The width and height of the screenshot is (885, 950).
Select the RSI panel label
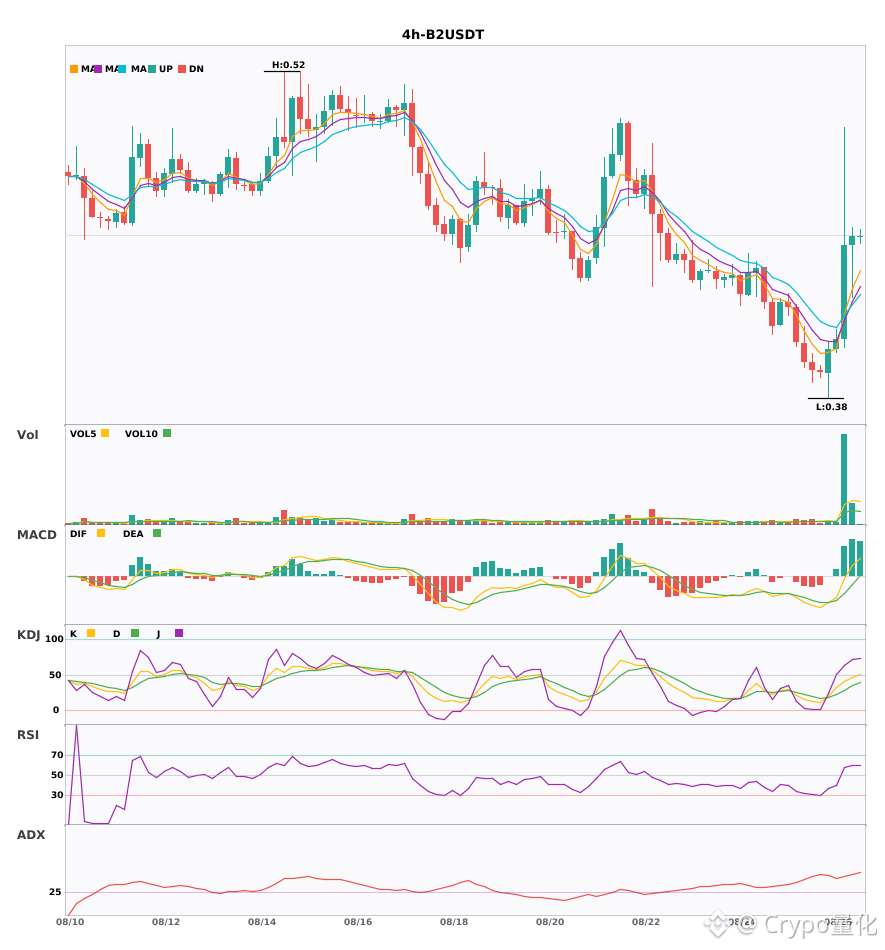tap(28, 735)
